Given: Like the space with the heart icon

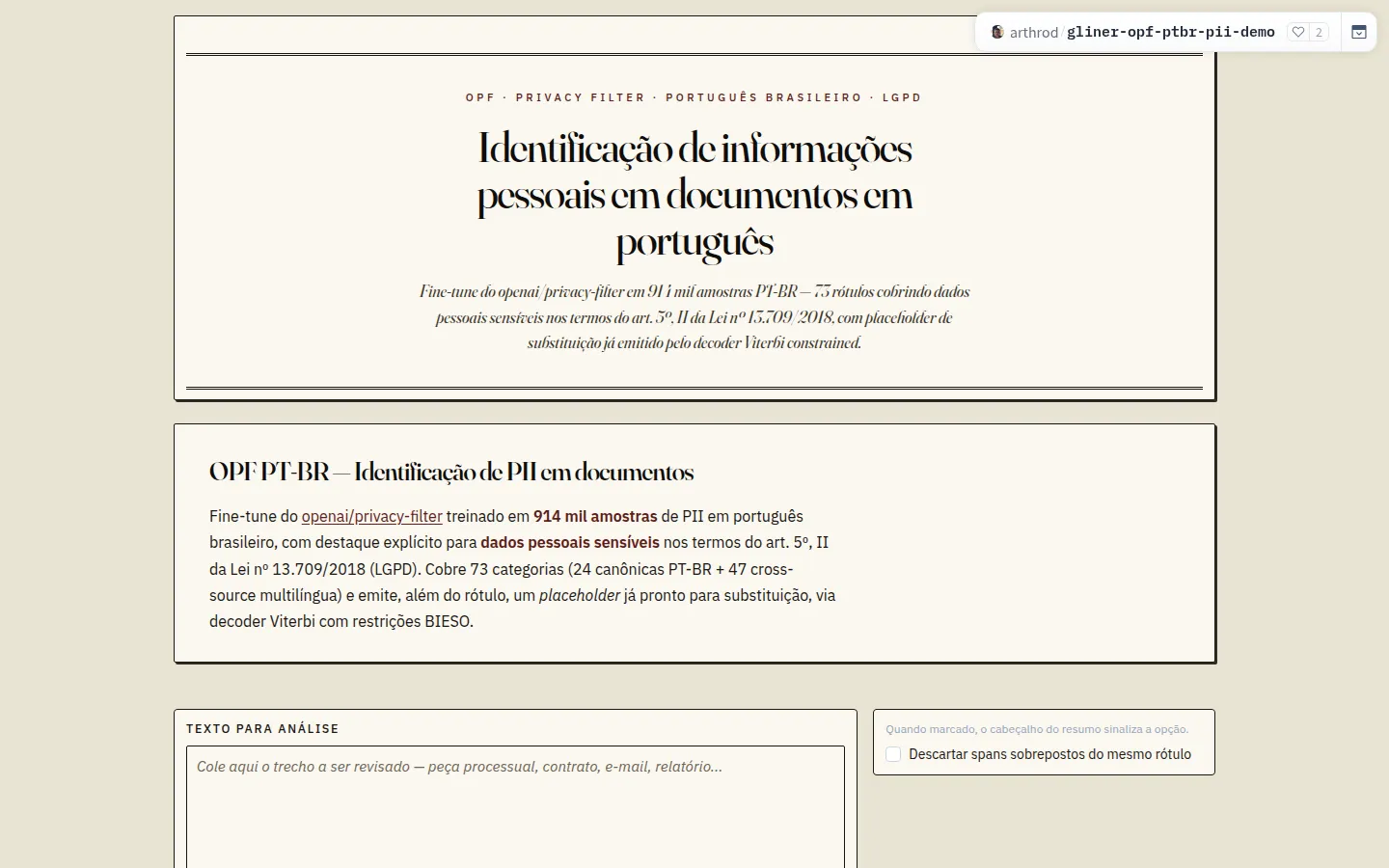Looking at the screenshot, I should click(1298, 32).
